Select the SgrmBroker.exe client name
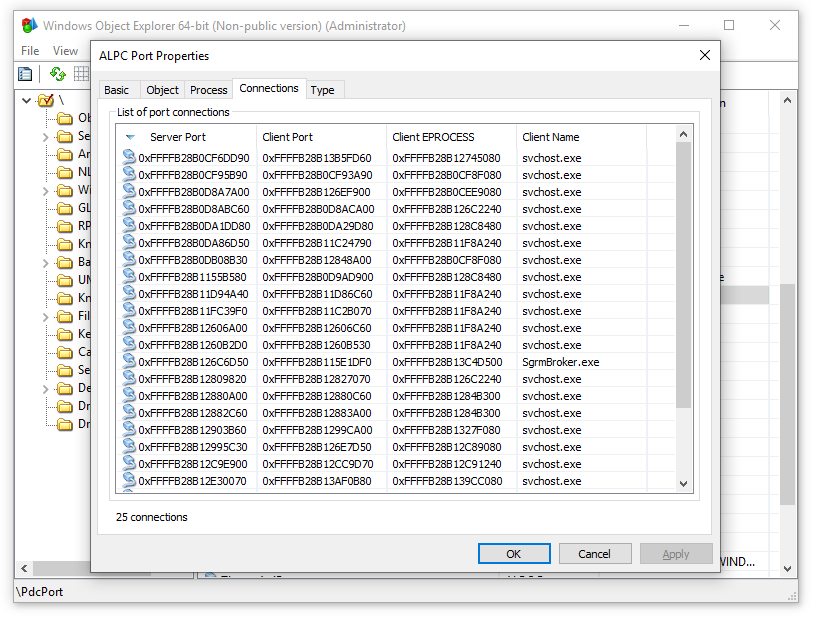The width and height of the screenshot is (814, 617). tap(561, 362)
